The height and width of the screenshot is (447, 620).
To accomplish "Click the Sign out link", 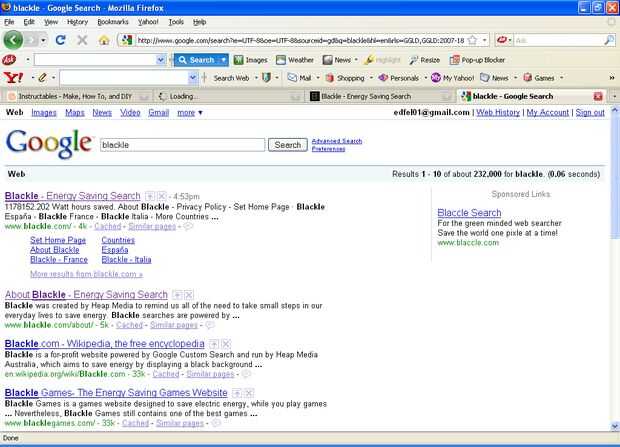I will click(590, 113).
